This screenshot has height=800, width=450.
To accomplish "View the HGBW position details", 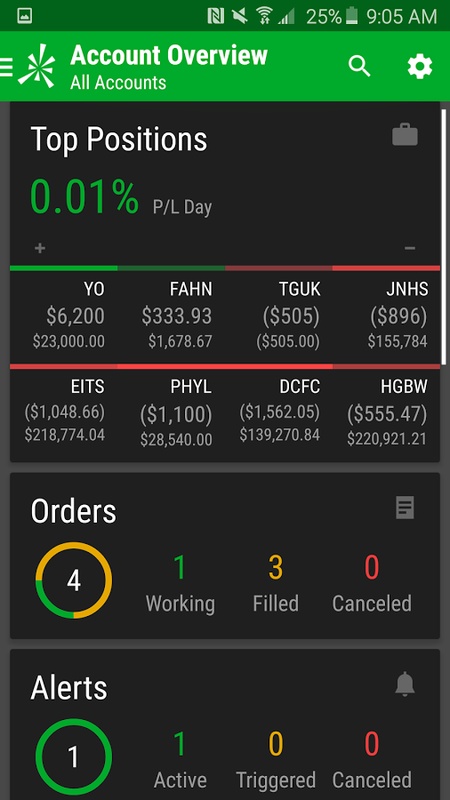I will pos(386,413).
